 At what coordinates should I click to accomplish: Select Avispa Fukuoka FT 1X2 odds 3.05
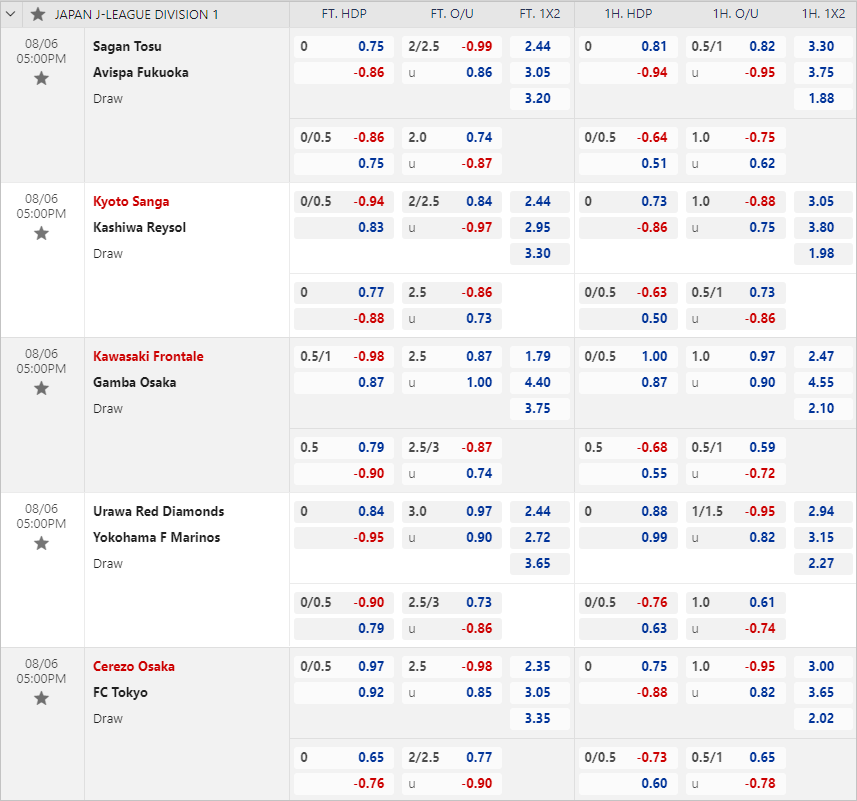(x=539, y=73)
